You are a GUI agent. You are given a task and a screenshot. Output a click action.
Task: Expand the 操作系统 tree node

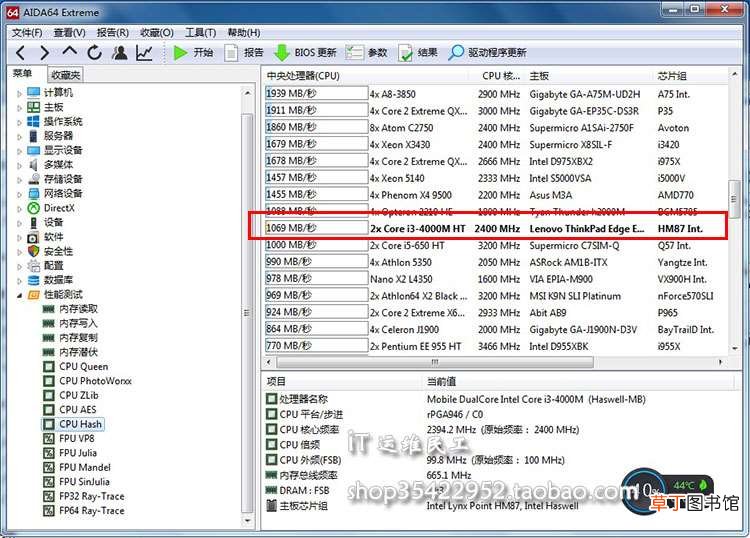point(20,122)
